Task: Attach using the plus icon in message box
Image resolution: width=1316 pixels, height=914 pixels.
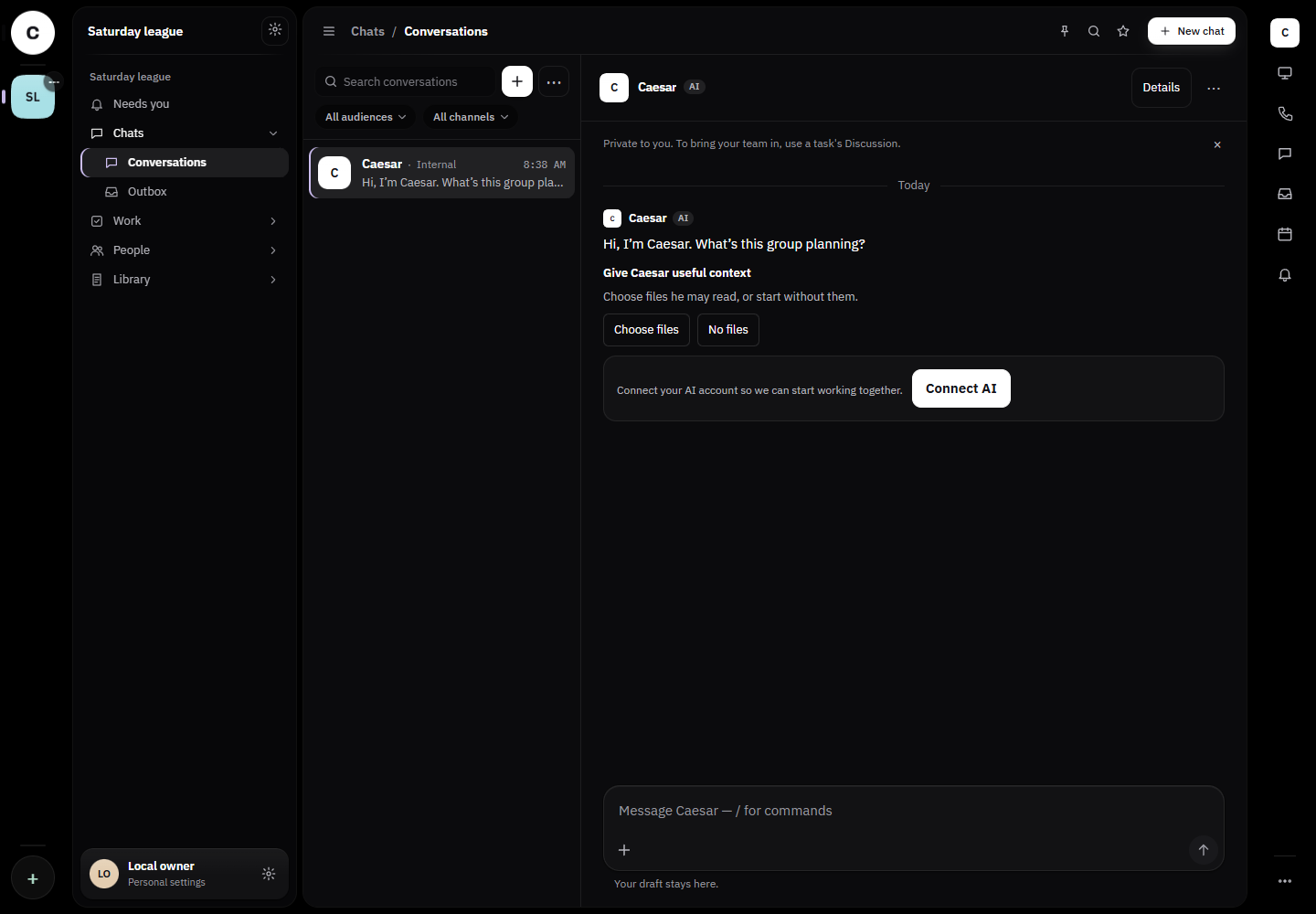Action: tap(624, 850)
